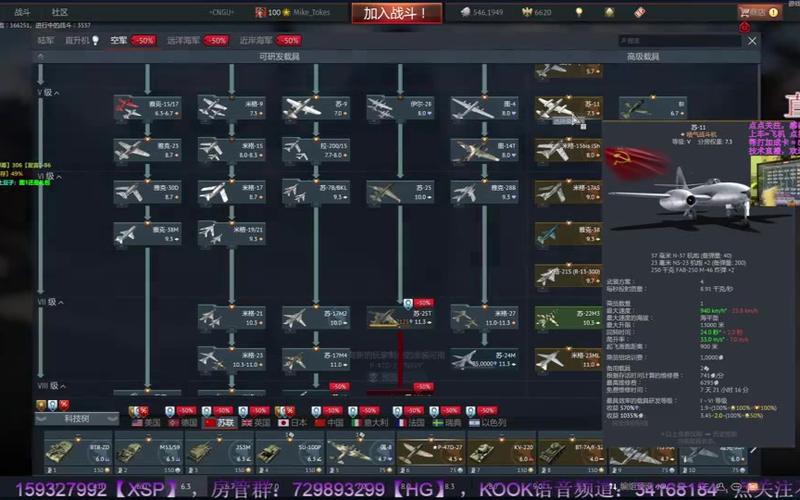The image size is (800, 500).
Task: Switch to the 陆军 army tab
Action: coord(45,40)
